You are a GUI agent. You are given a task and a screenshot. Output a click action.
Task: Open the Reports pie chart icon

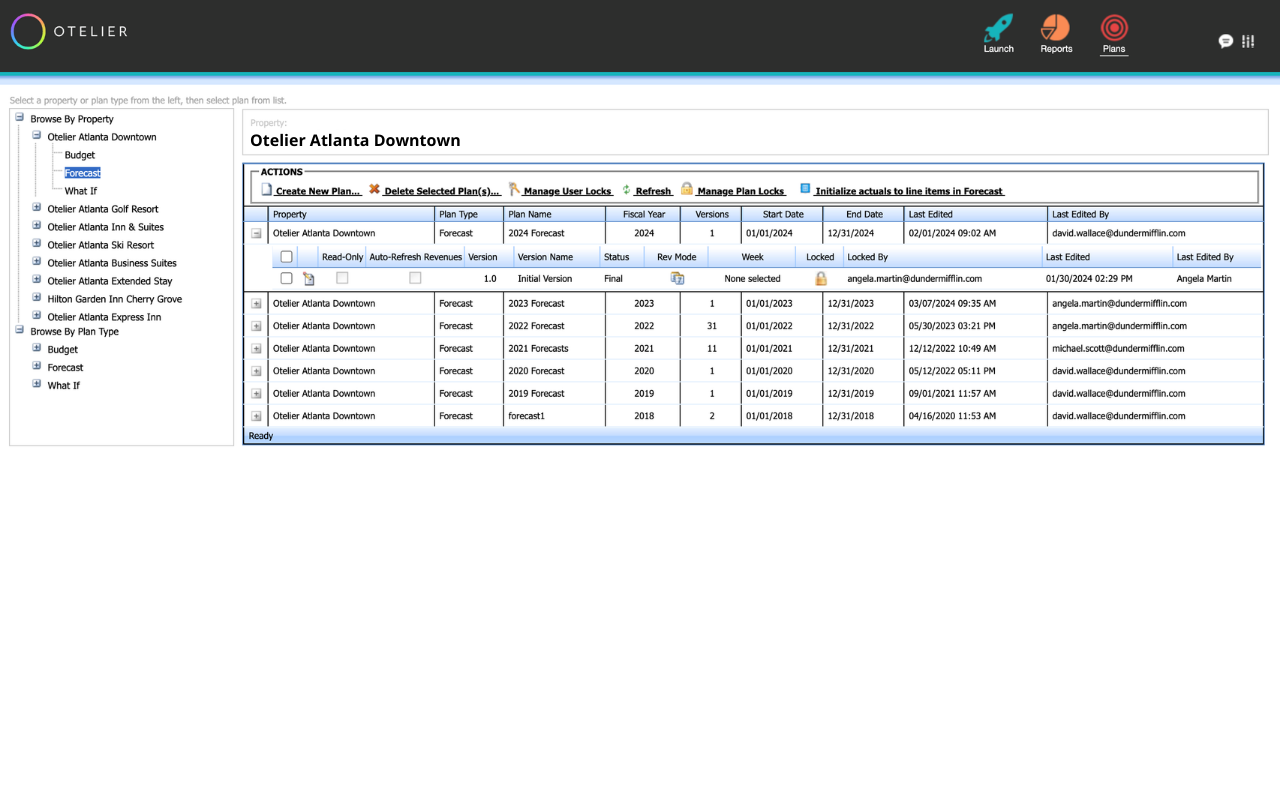(x=1055, y=28)
